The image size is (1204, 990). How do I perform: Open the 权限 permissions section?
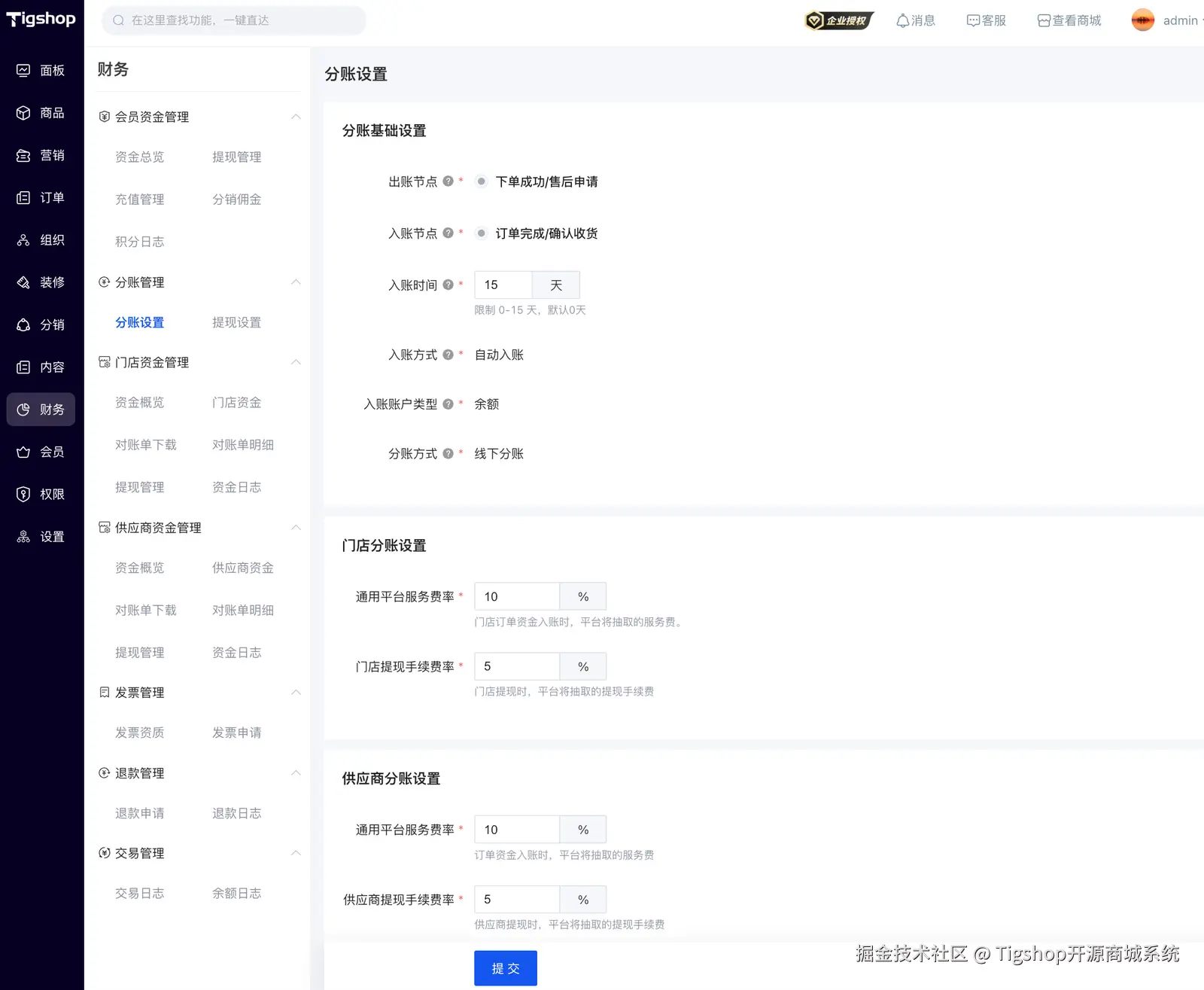(x=41, y=494)
